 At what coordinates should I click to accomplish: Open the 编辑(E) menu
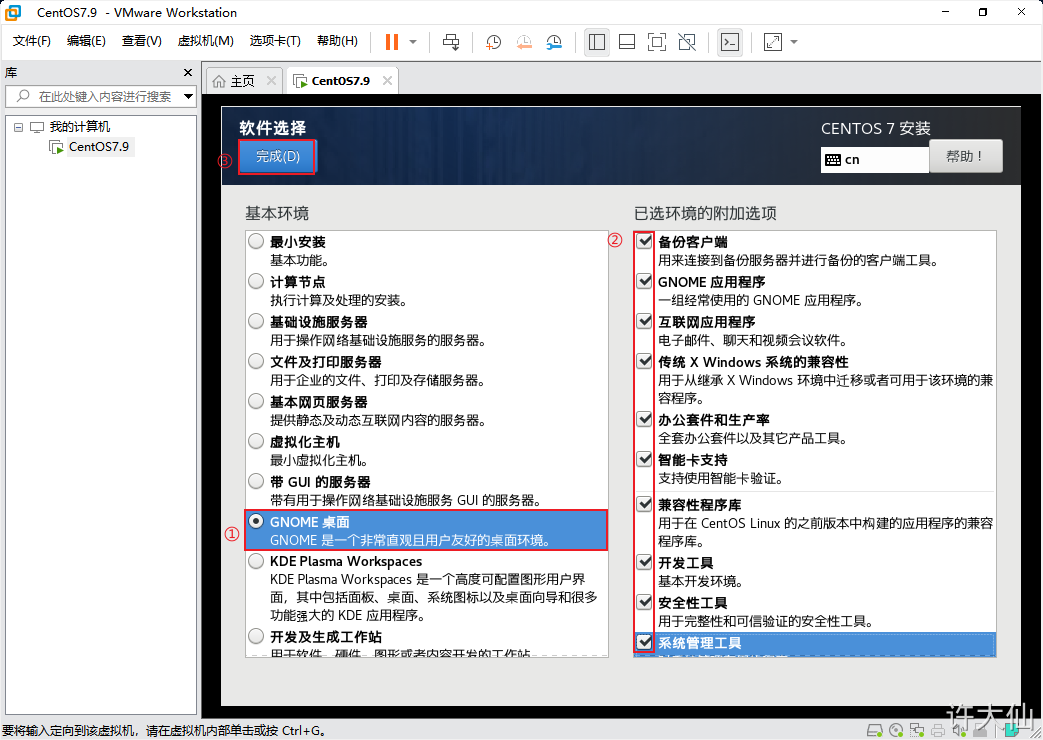[86, 41]
